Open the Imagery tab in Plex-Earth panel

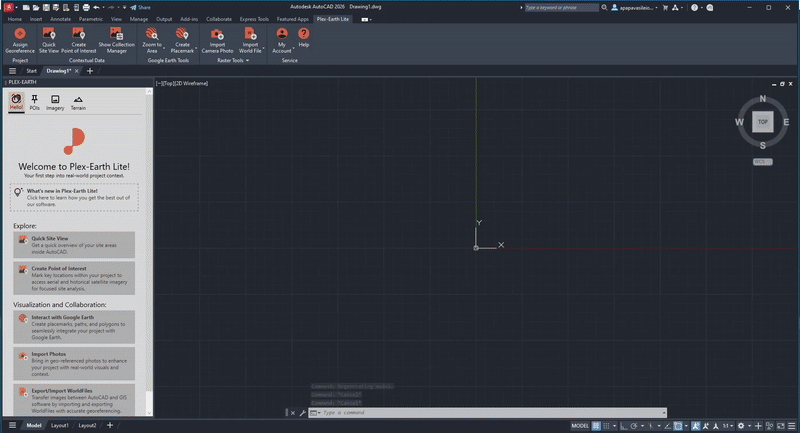point(55,103)
